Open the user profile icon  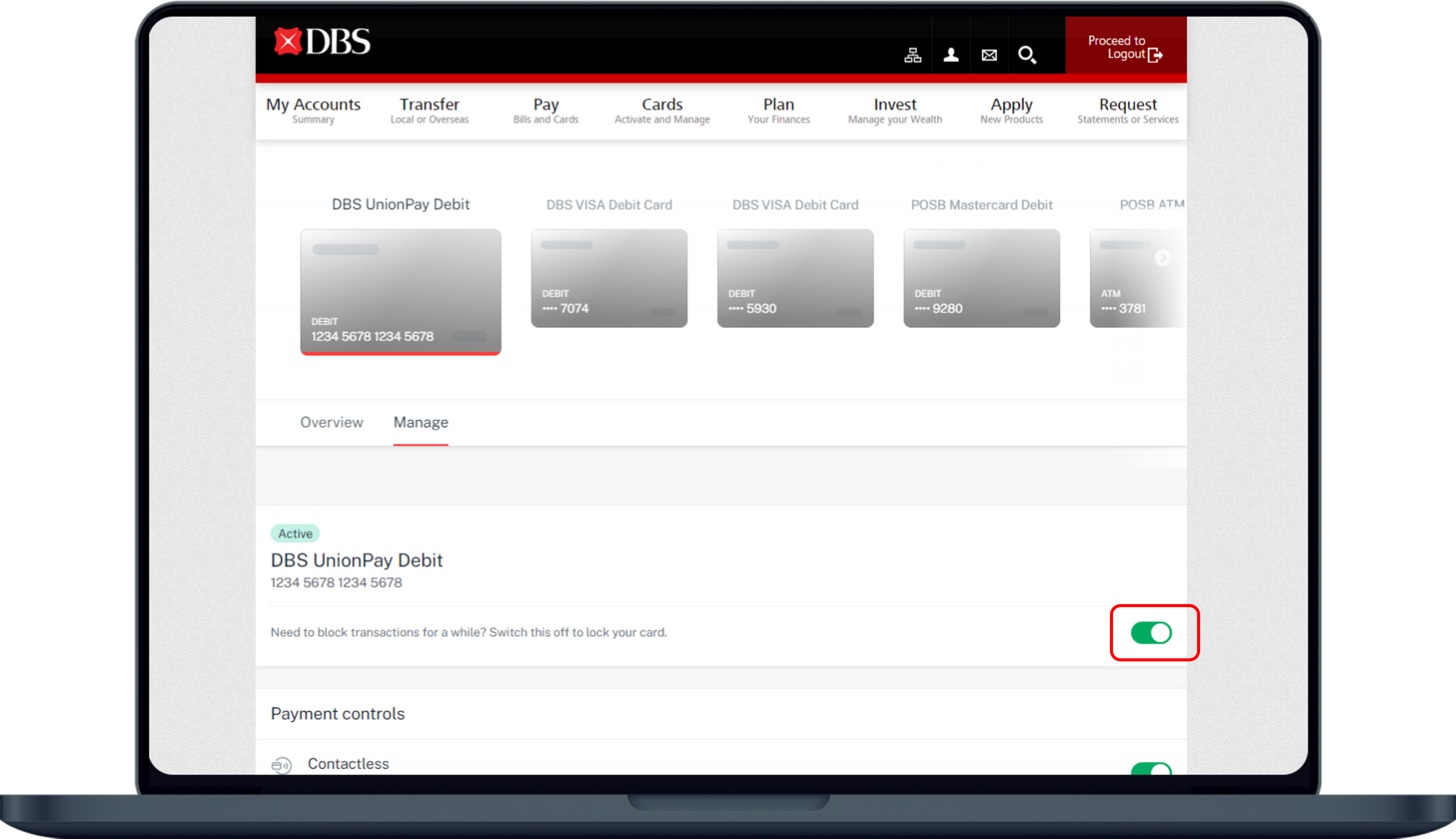pos(951,55)
